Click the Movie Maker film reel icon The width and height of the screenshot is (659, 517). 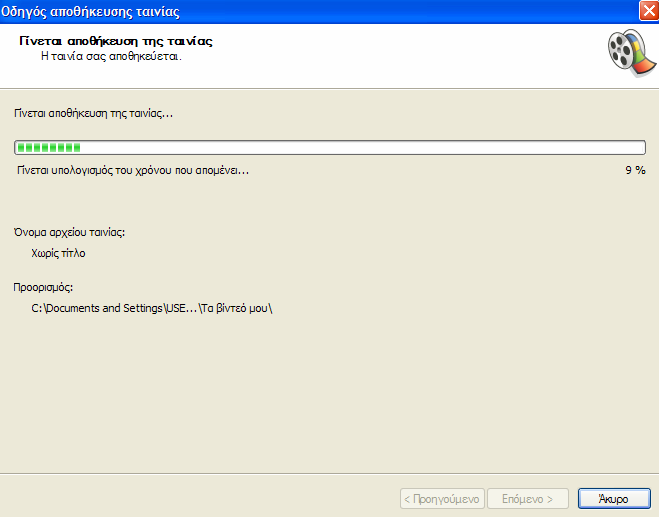point(632,53)
